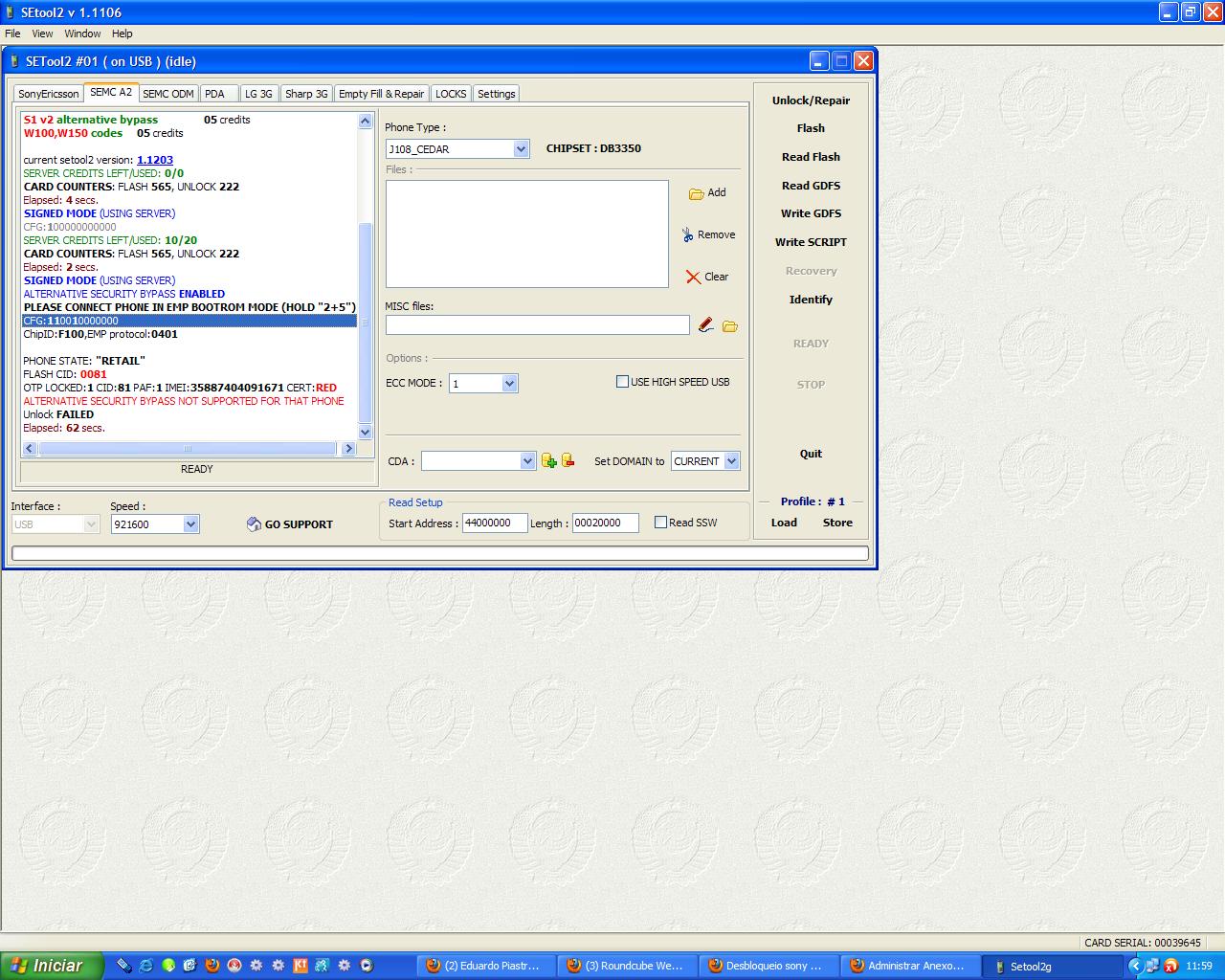Image resolution: width=1225 pixels, height=980 pixels.
Task: Click the log's horizontal scrollbar thumb
Action: pyautogui.click(x=188, y=448)
